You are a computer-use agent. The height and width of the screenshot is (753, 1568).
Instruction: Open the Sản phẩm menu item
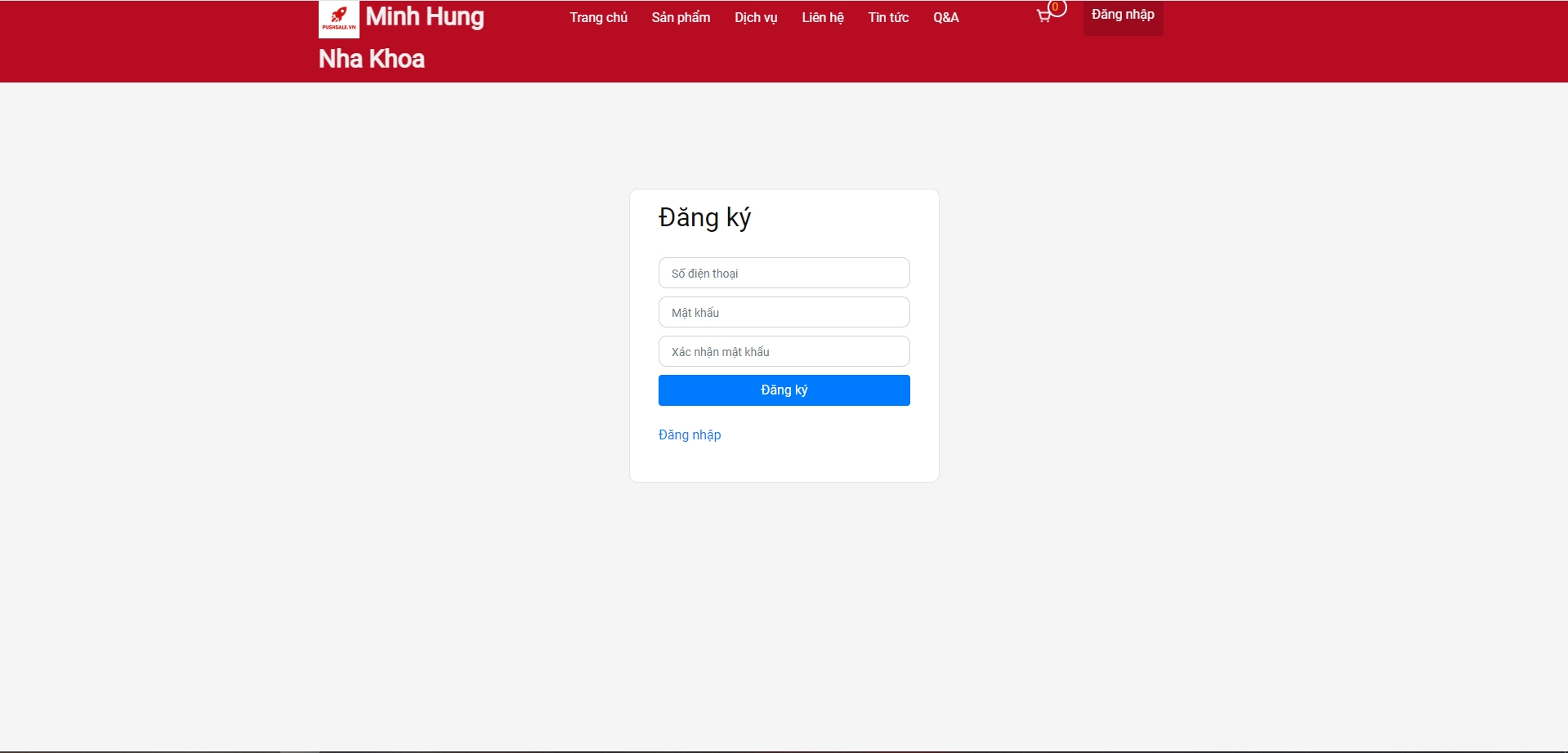click(681, 17)
